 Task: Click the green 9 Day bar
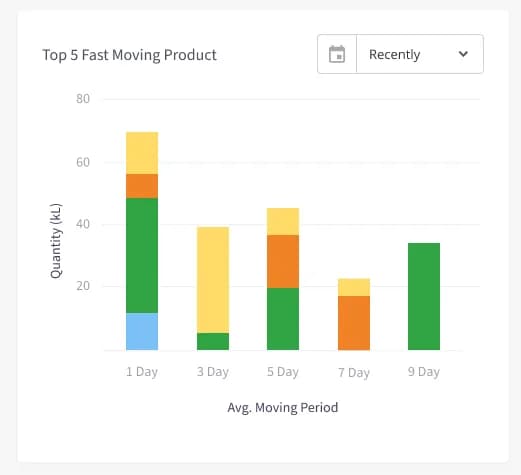coord(424,297)
